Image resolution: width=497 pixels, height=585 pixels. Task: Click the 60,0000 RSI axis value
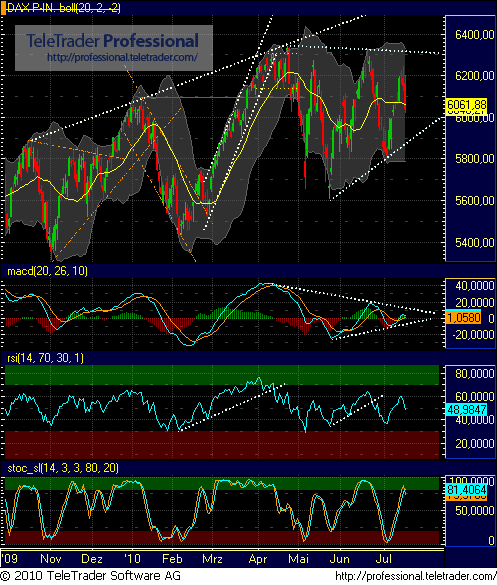(x=475, y=397)
